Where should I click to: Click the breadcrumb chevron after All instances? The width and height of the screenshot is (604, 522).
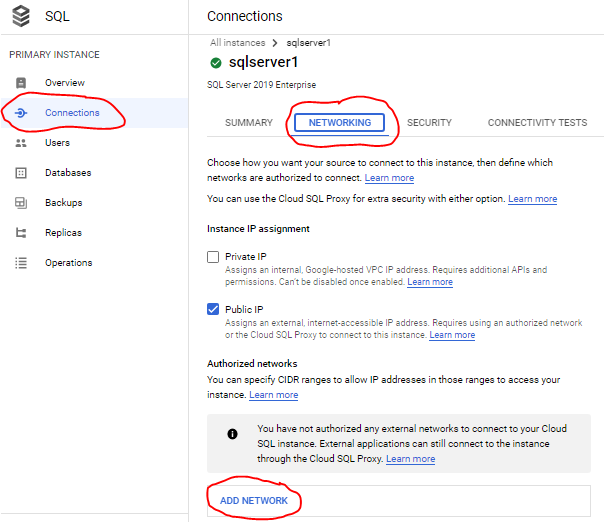[275, 43]
